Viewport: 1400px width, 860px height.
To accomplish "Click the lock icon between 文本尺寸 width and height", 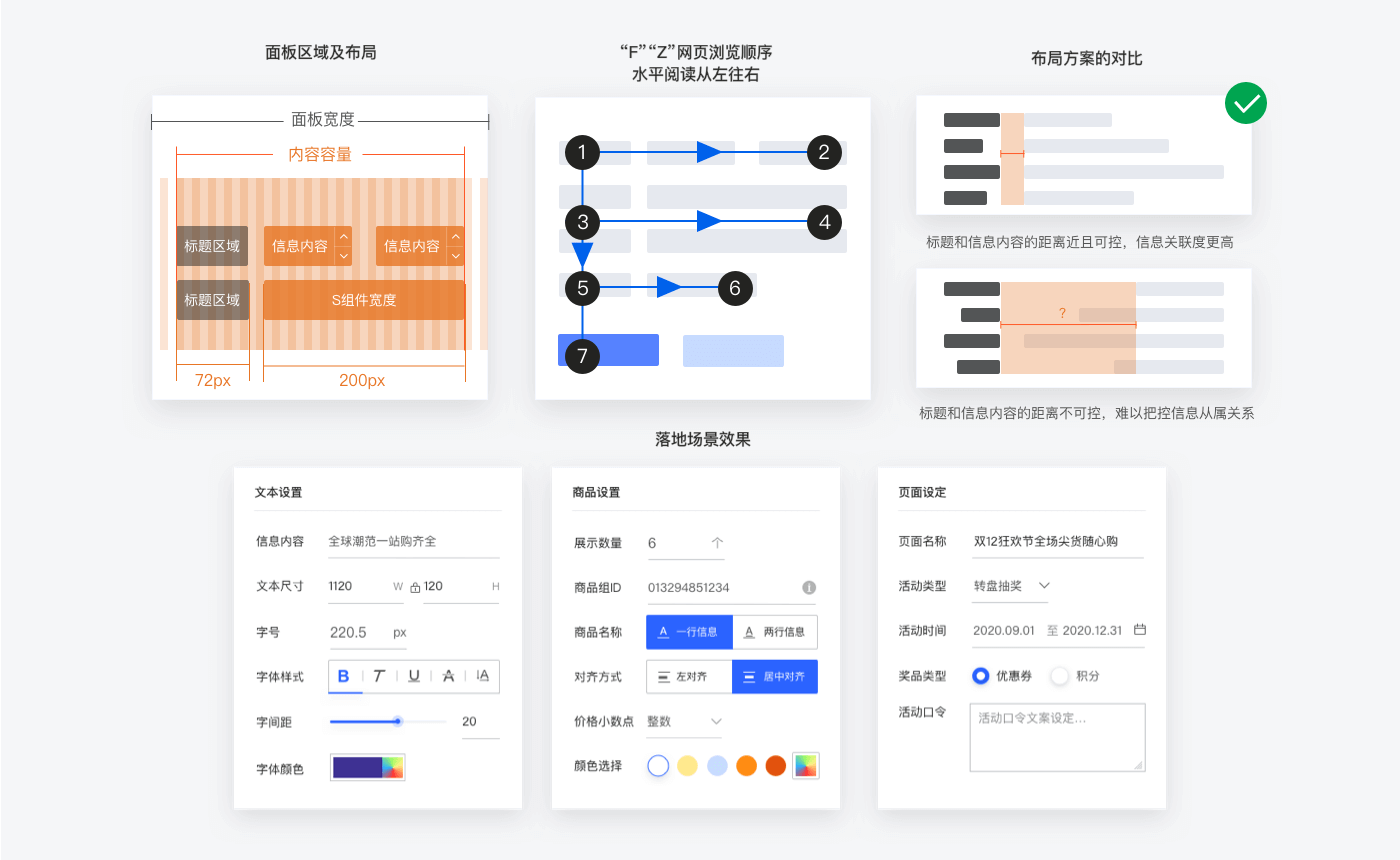I will click(415, 587).
